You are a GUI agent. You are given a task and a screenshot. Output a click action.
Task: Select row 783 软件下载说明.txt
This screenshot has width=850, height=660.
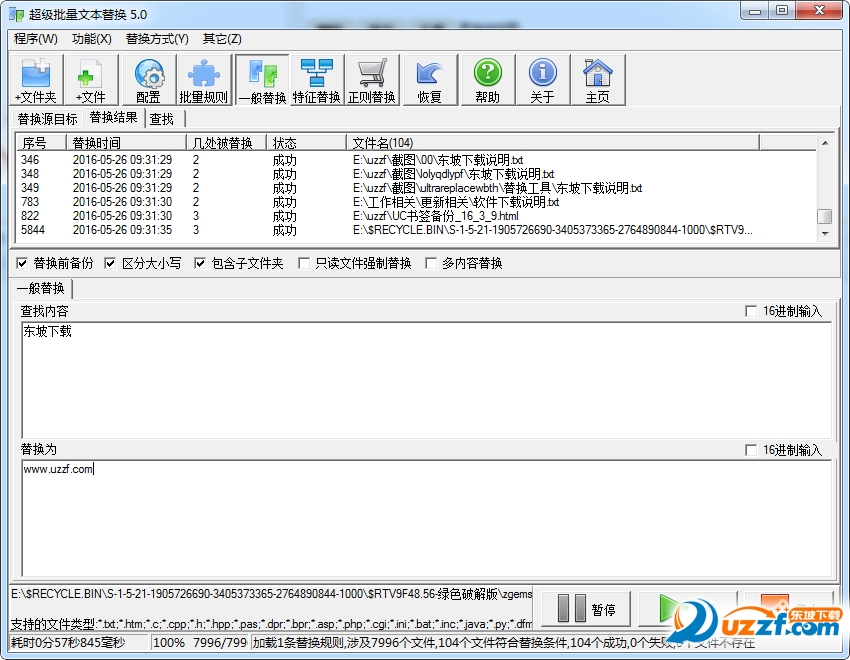click(416, 202)
